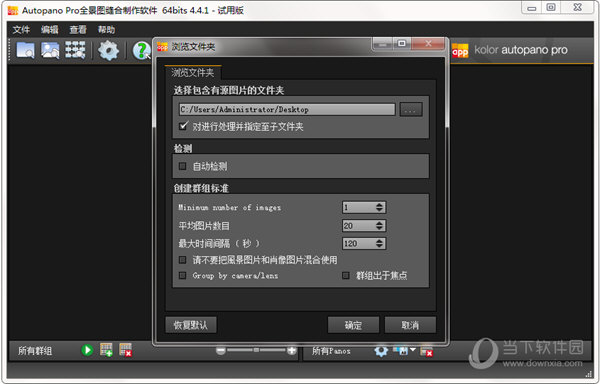Check the Group by camera/lens option
This screenshot has height=384, width=600.
[183, 275]
